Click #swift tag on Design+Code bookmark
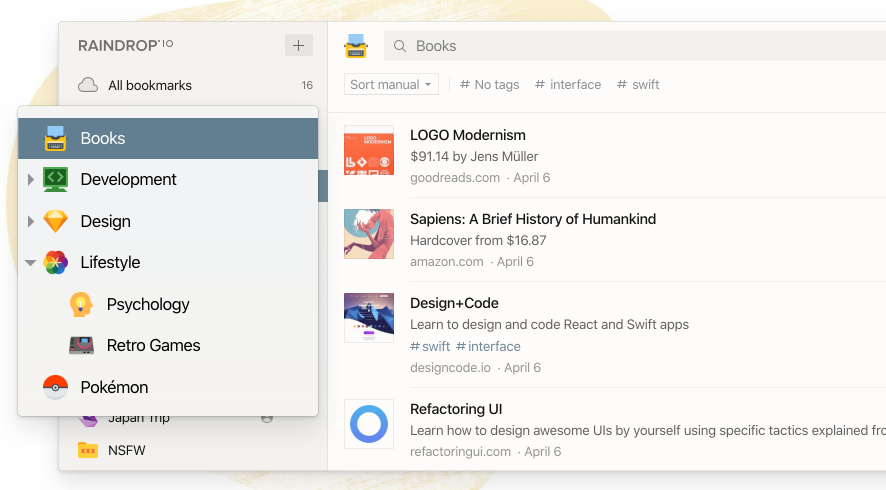 click(x=430, y=346)
